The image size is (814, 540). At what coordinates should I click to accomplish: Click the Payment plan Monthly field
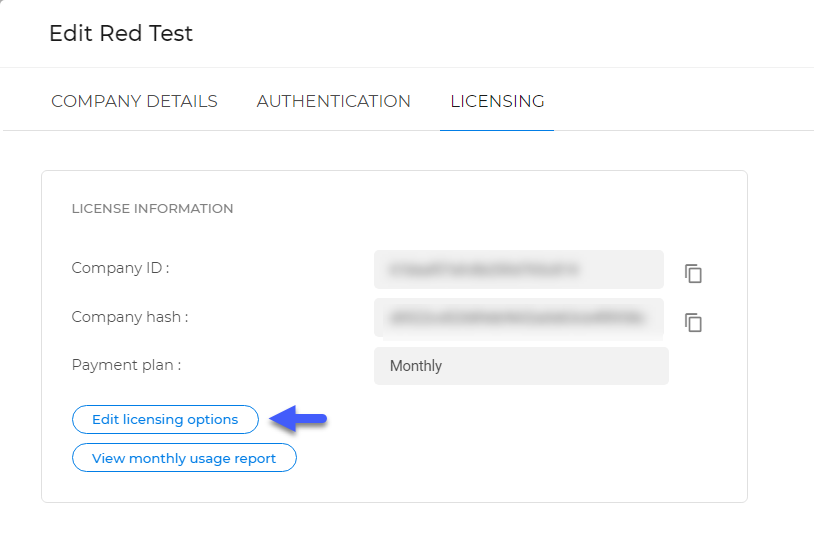[521, 366]
